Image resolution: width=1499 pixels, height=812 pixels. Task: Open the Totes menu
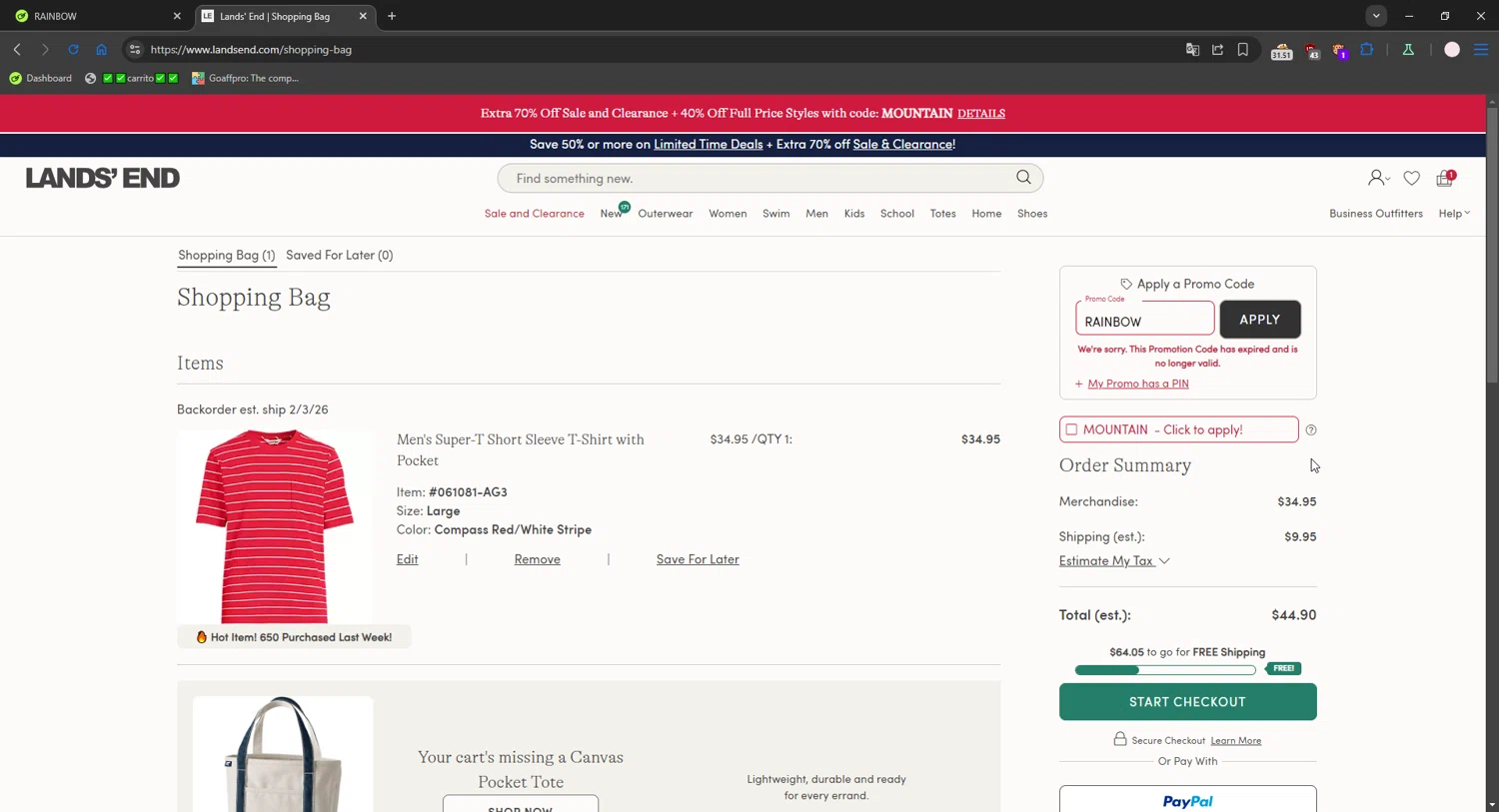pos(943,213)
